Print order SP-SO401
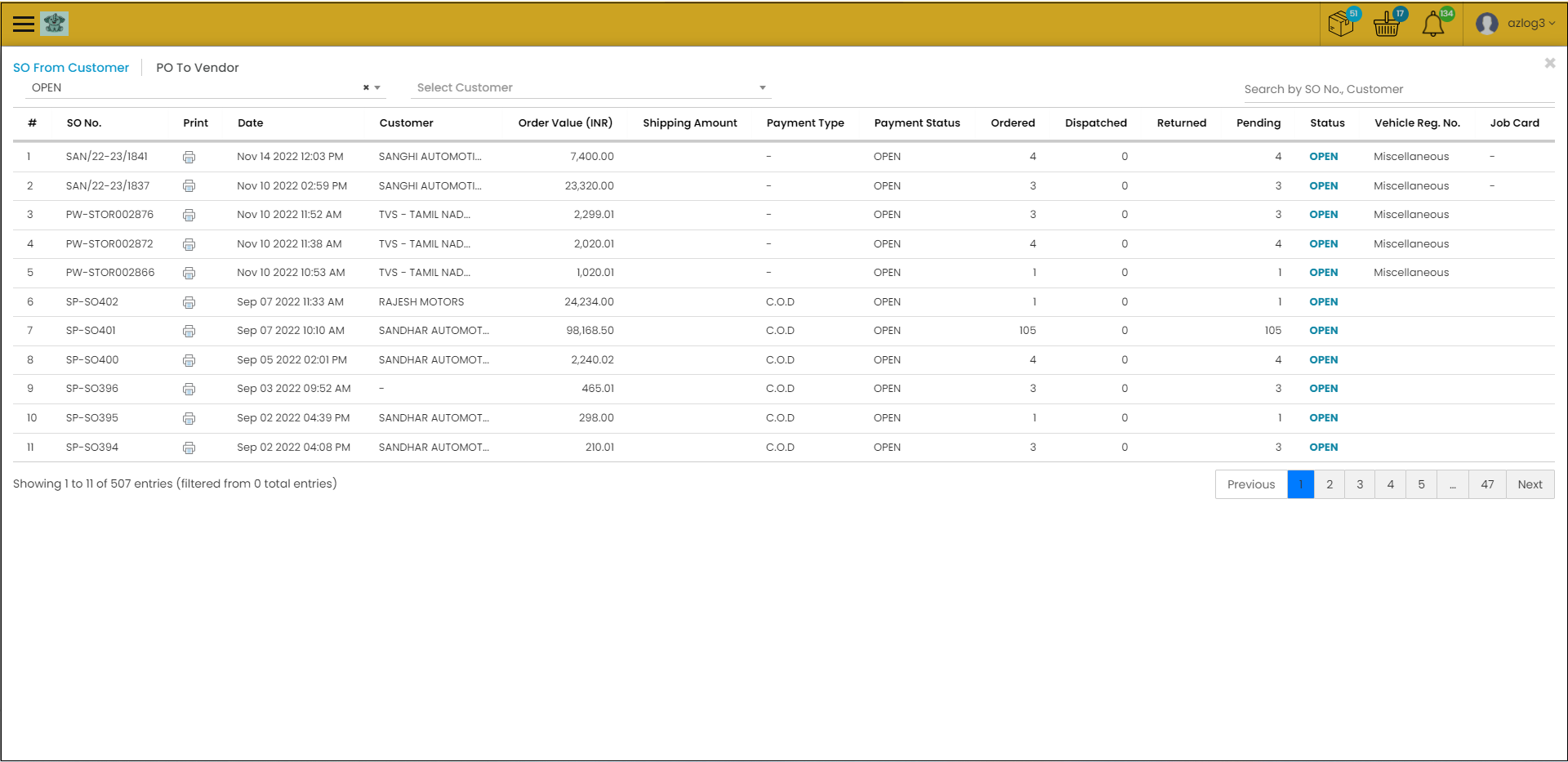This screenshot has height=762, width=1568. [x=189, y=331]
